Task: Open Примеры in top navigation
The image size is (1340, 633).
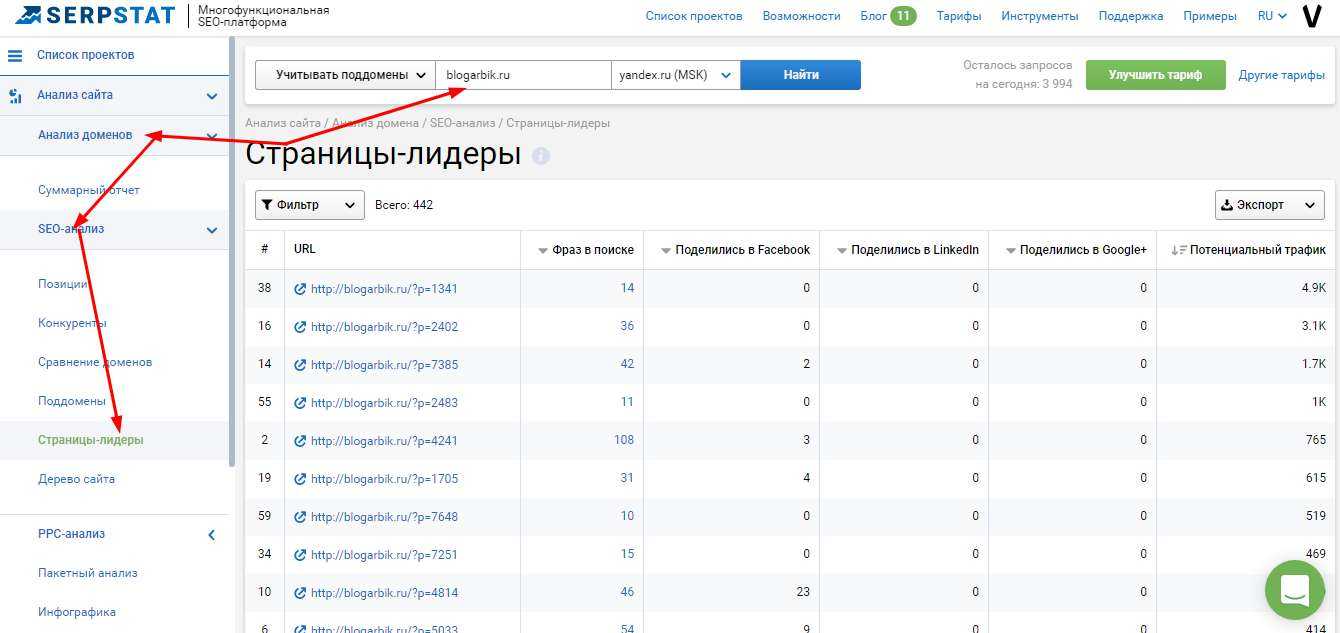Action: tap(1210, 16)
